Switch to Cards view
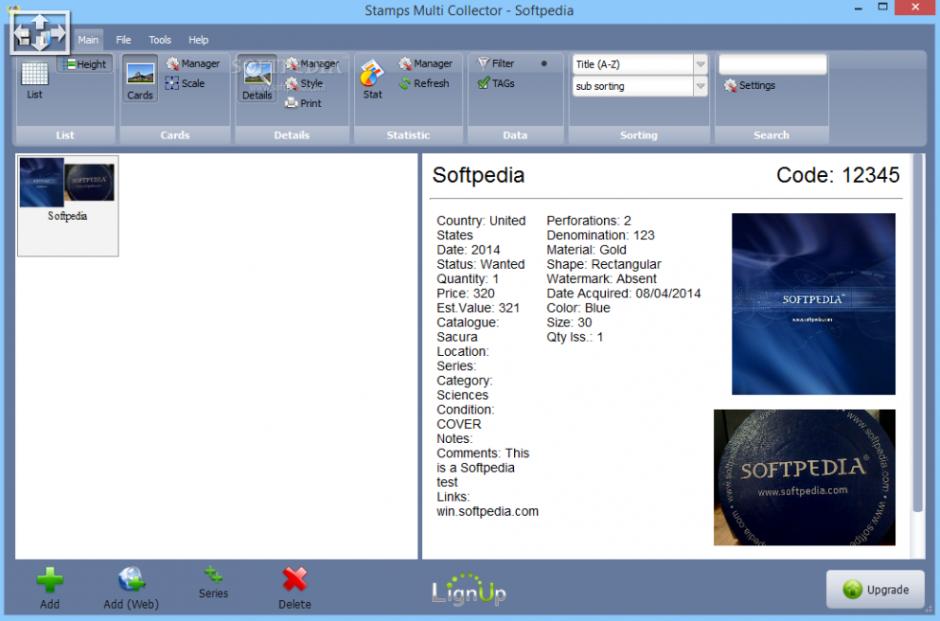The width and height of the screenshot is (940, 621). point(140,79)
